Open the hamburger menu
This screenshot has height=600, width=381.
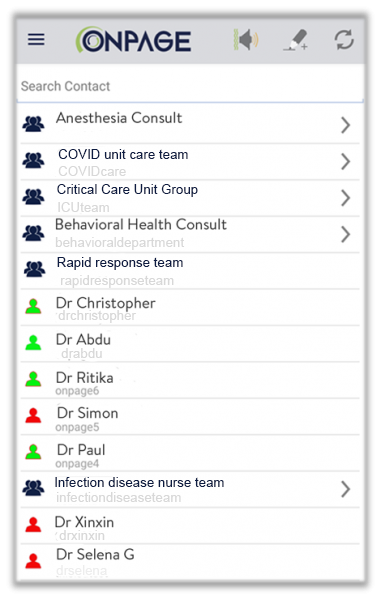(36, 39)
